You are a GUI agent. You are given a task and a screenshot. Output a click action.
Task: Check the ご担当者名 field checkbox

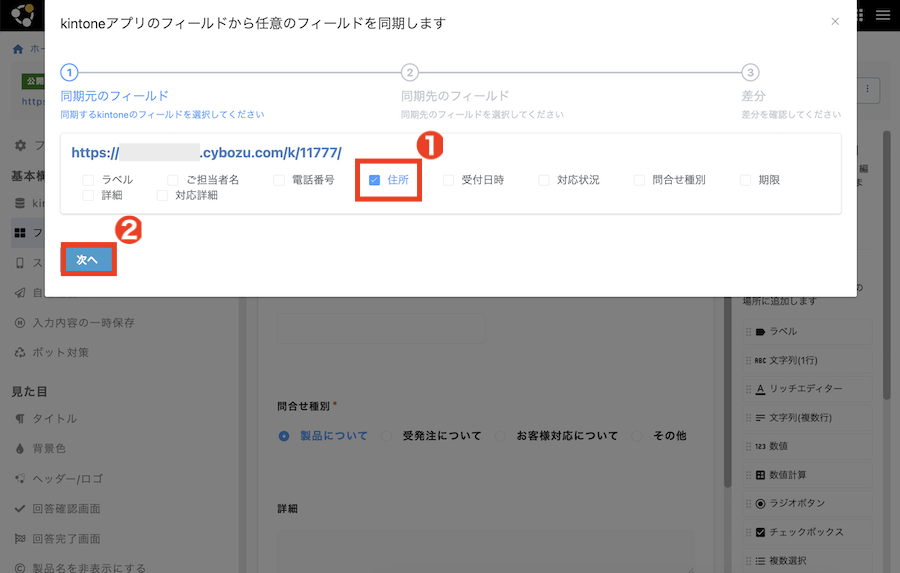[172, 180]
